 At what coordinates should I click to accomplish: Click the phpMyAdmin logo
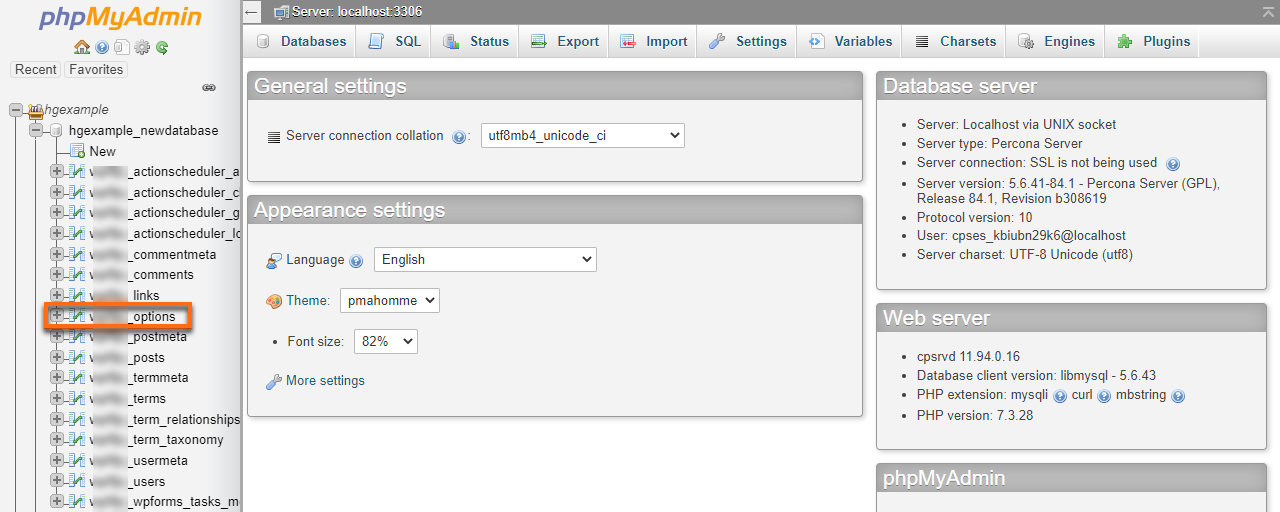tap(120, 18)
